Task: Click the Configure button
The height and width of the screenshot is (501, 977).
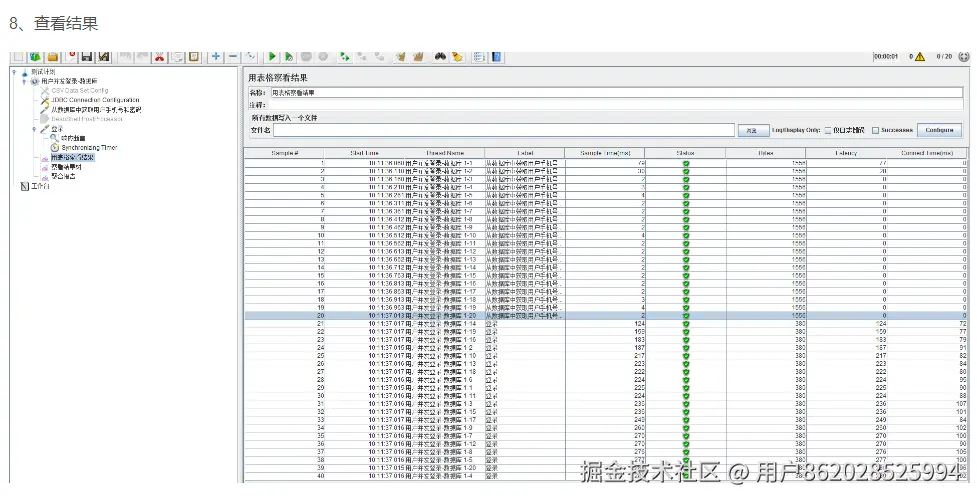Action: [x=939, y=130]
